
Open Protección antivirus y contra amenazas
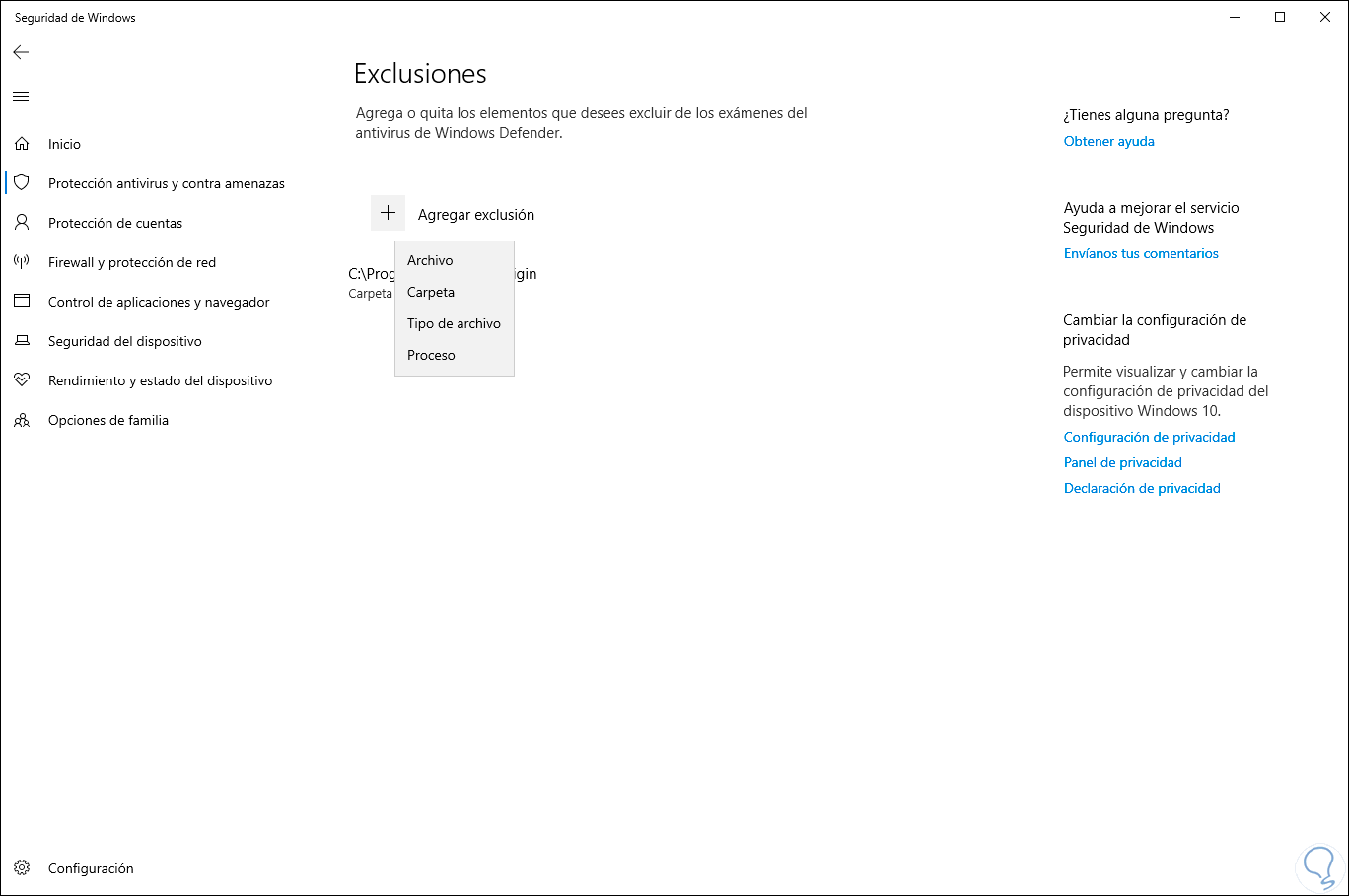(x=167, y=183)
